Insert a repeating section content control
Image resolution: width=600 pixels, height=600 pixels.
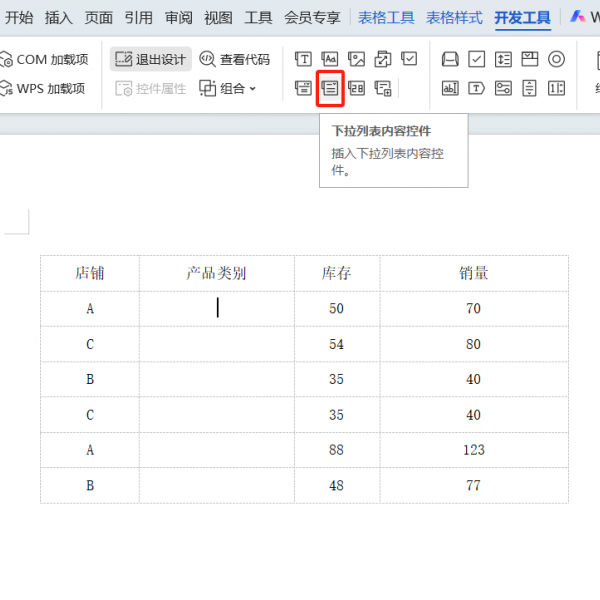(382, 88)
